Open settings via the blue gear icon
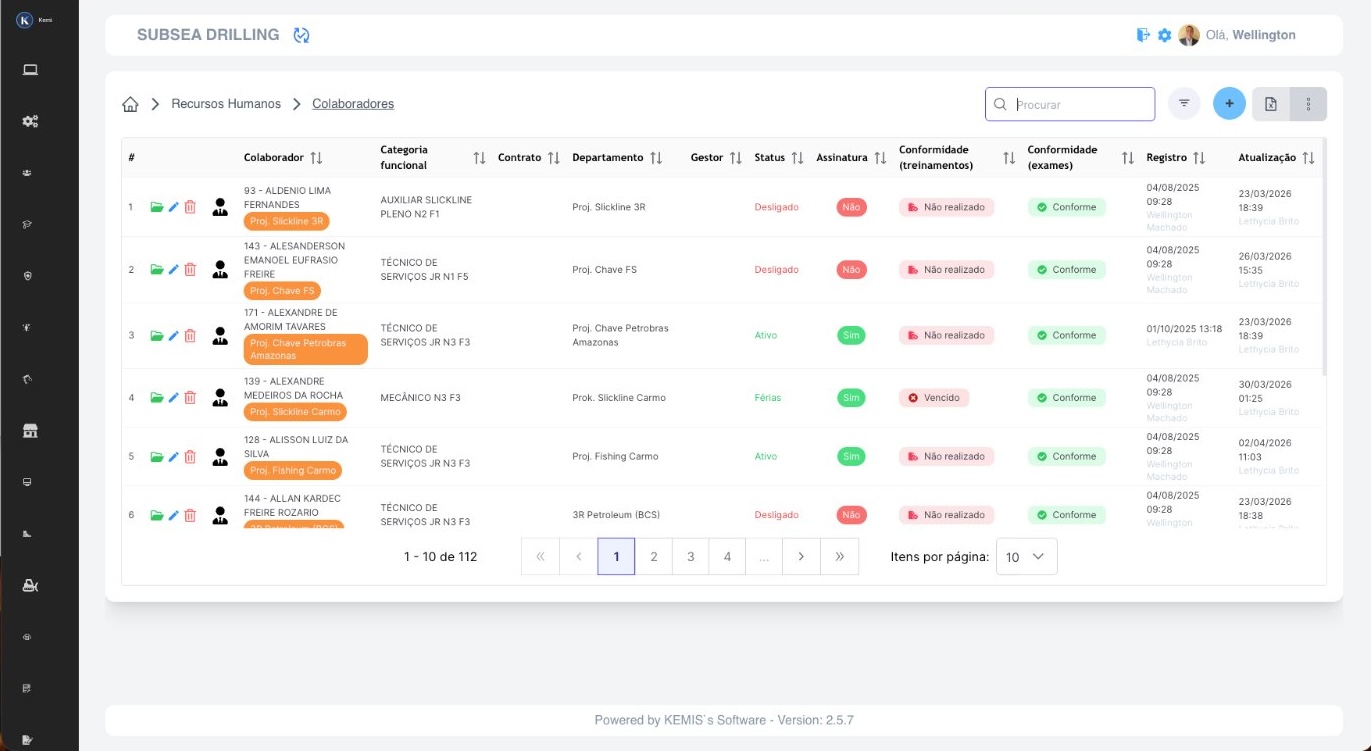Image resolution: width=1371 pixels, height=751 pixels. (x=1163, y=34)
